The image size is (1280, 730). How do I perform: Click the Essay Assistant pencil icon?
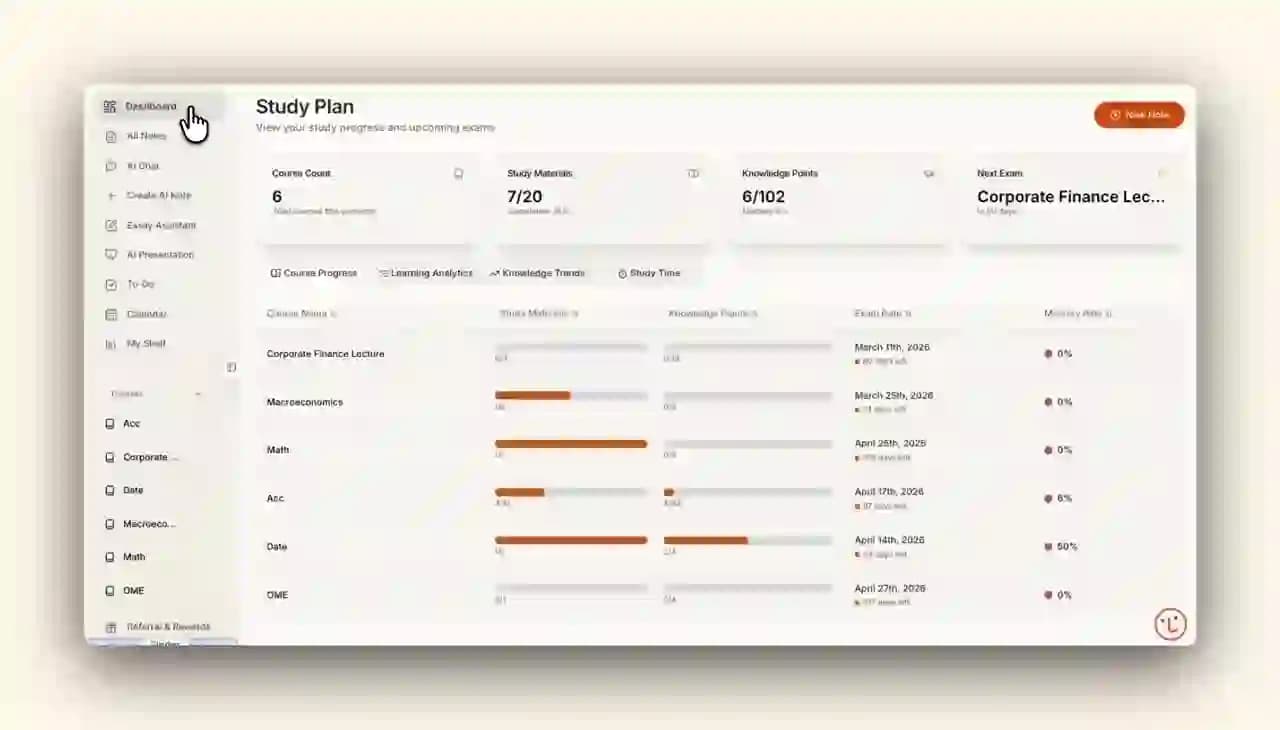click(111, 225)
